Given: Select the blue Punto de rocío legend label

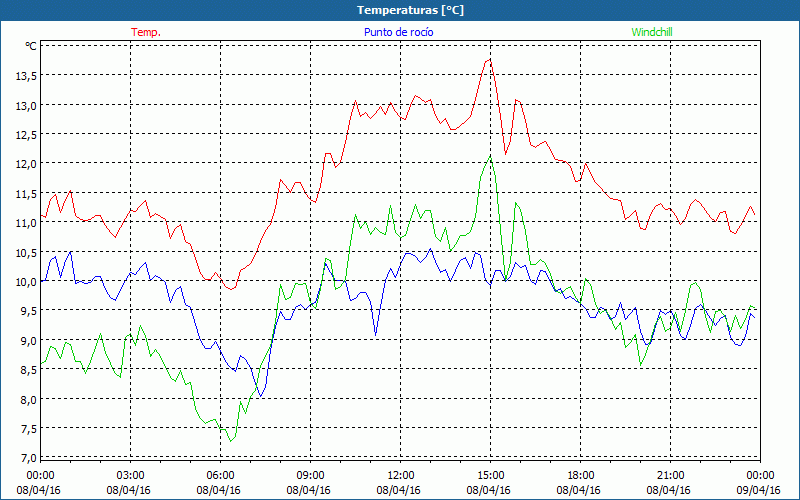Looking at the screenshot, I should pyautogui.click(x=398, y=32).
